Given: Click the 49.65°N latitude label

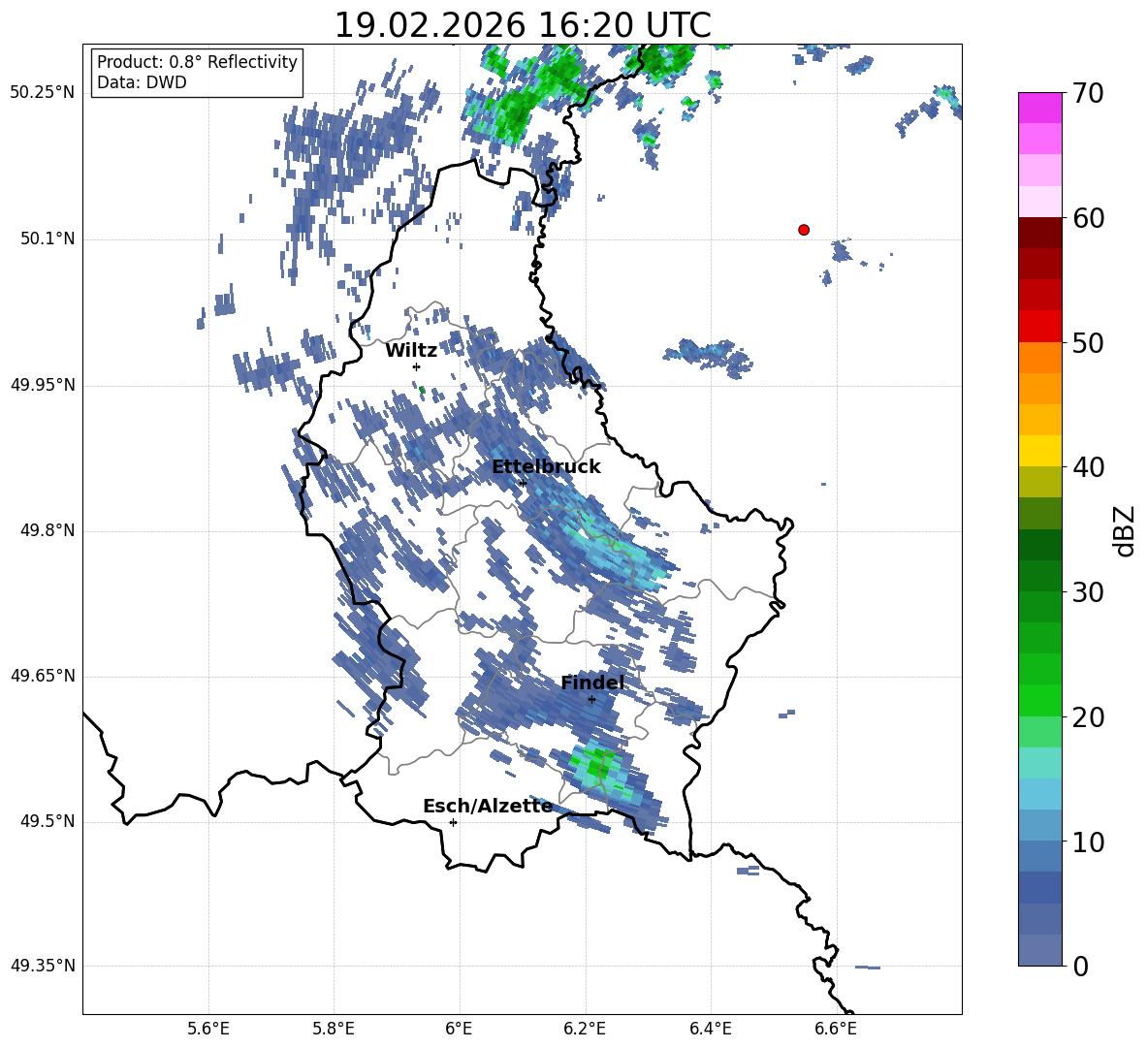Looking at the screenshot, I should click(x=42, y=676).
